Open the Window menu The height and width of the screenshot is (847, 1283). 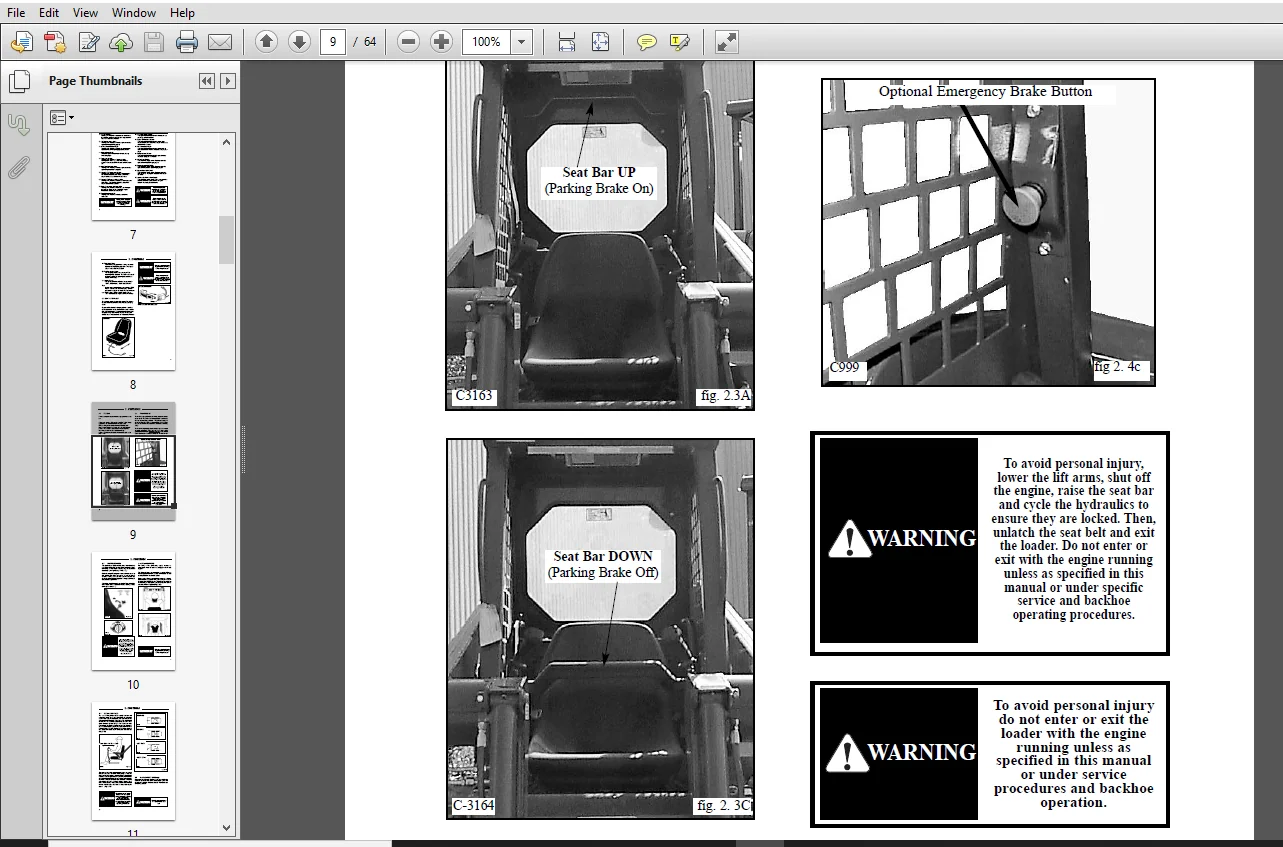134,13
